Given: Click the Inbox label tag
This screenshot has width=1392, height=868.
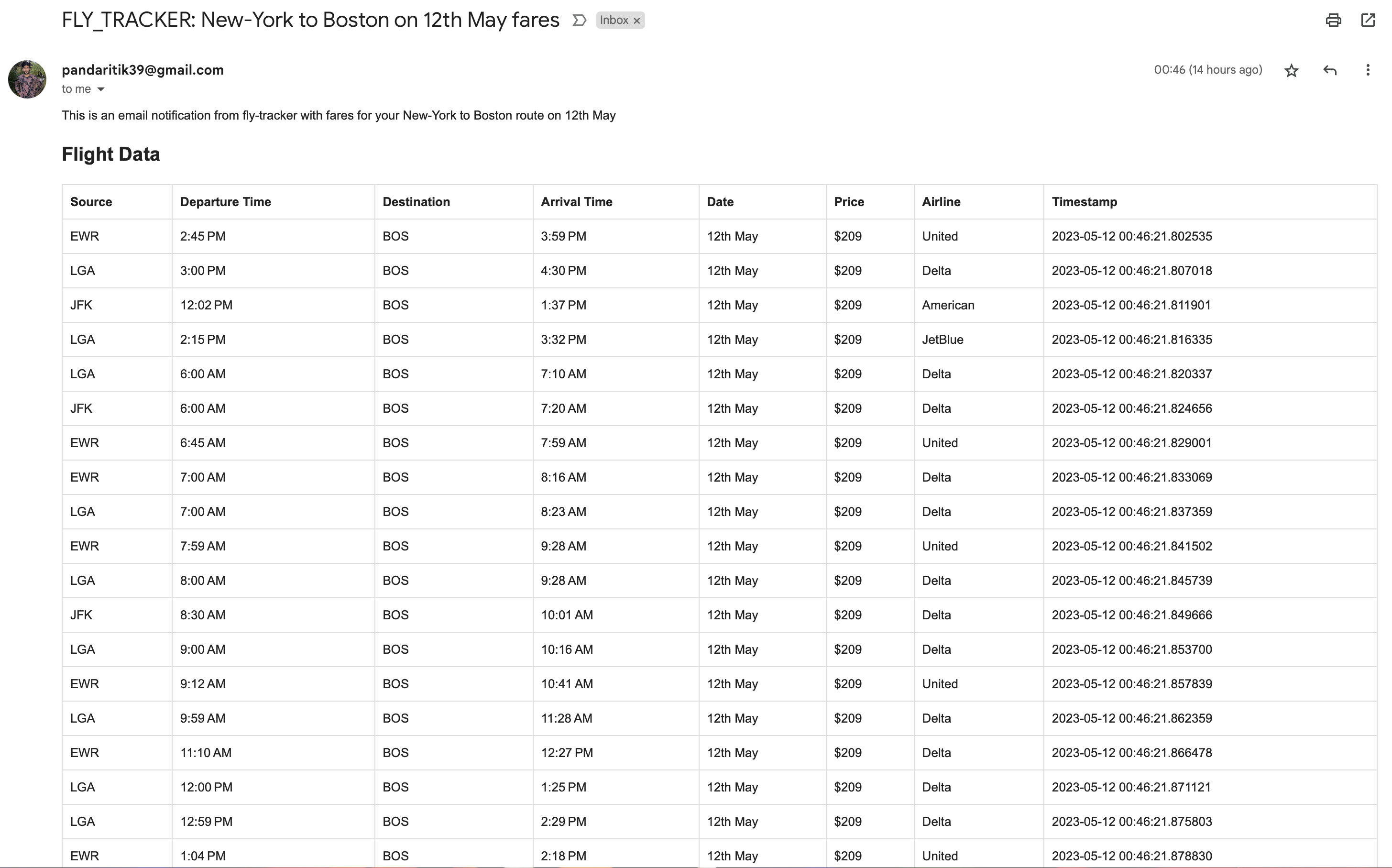Looking at the screenshot, I should tap(614, 20).
